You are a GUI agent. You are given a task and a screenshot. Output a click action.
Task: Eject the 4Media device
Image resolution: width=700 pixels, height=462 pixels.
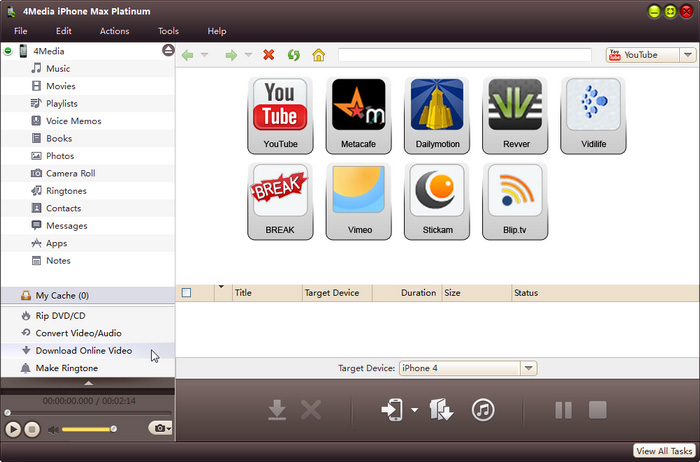click(168, 50)
